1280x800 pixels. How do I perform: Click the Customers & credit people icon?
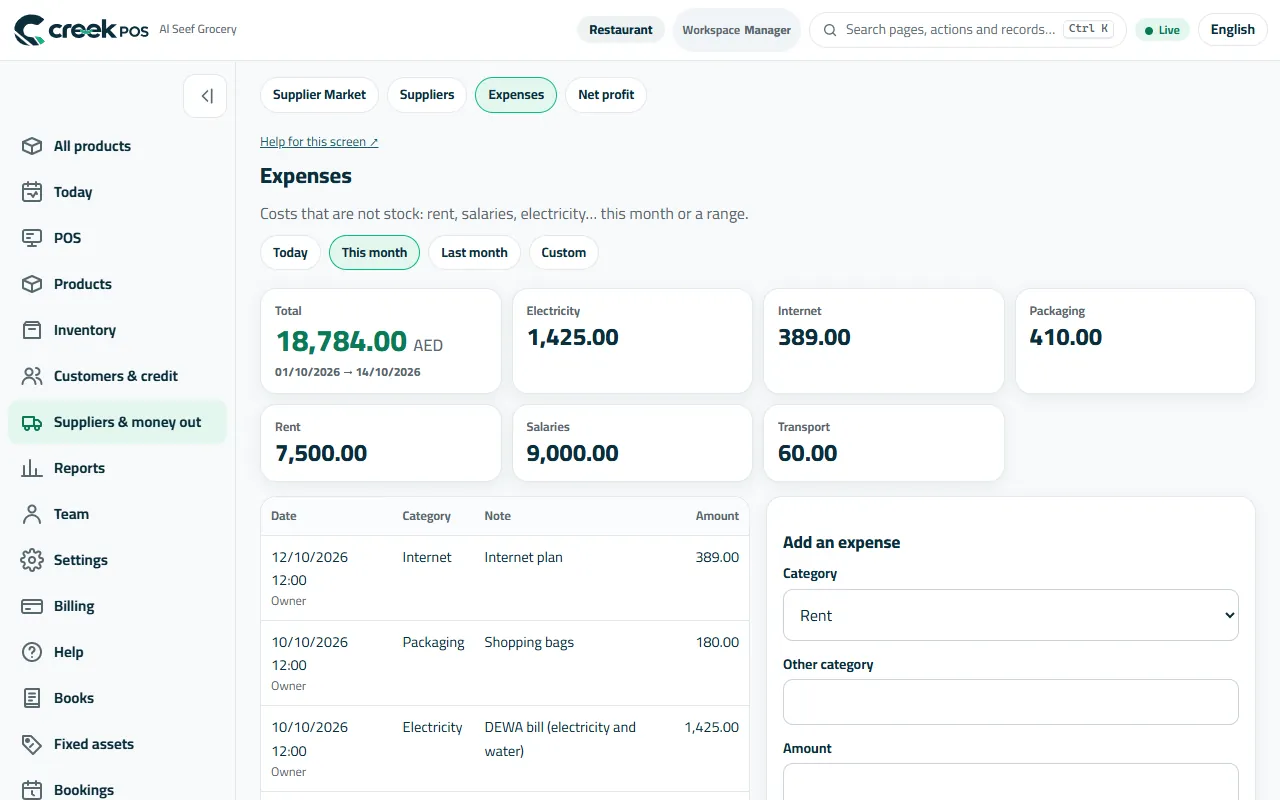[32, 376]
